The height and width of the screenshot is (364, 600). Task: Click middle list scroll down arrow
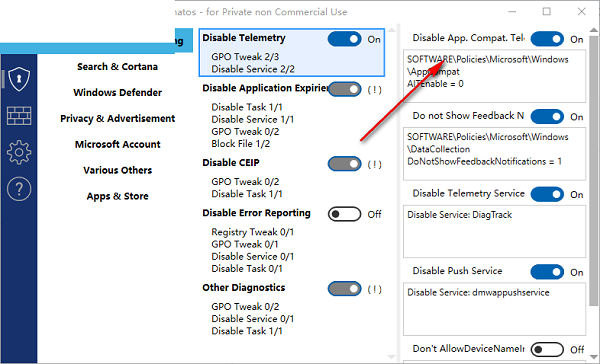[x=391, y=357]
